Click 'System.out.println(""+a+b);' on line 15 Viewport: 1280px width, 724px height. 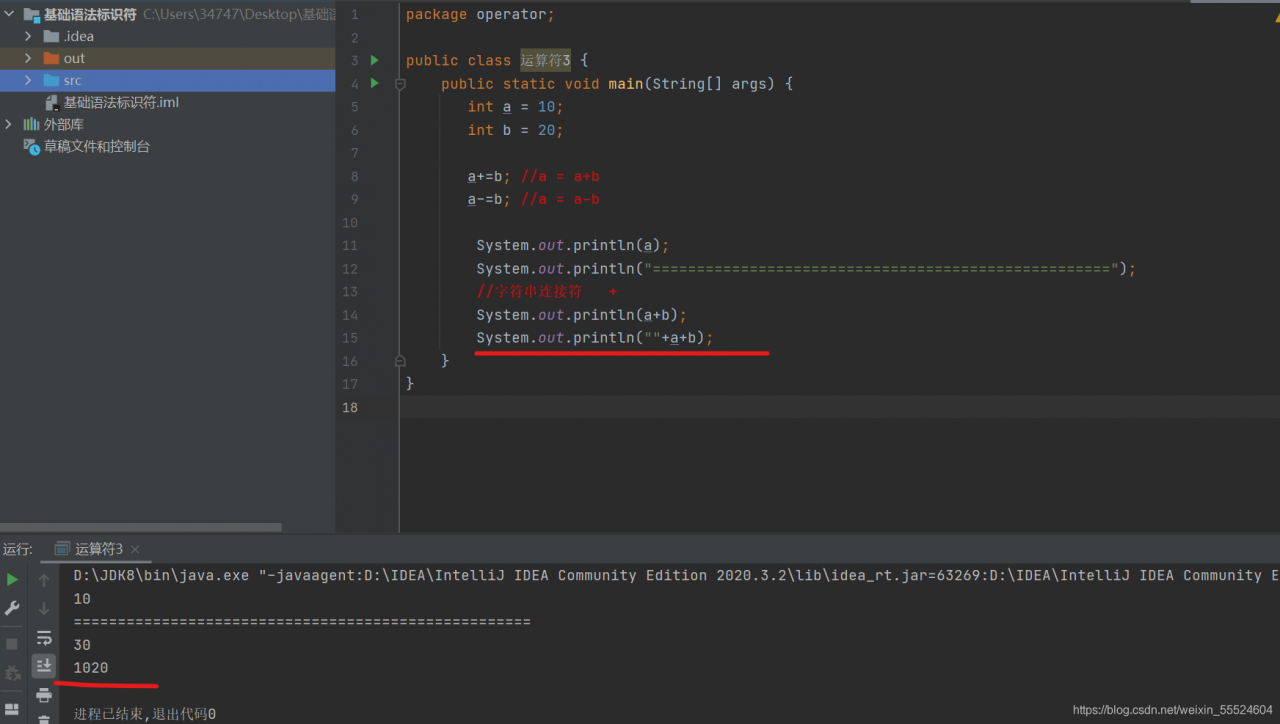point(595,338)
